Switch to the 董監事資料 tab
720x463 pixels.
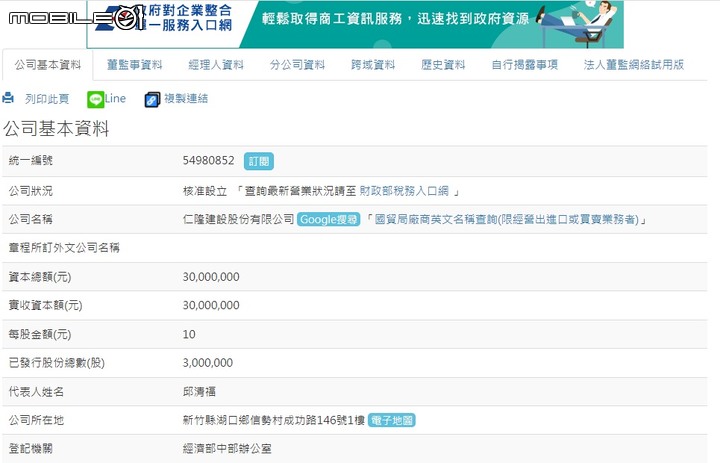click(135, 65)
